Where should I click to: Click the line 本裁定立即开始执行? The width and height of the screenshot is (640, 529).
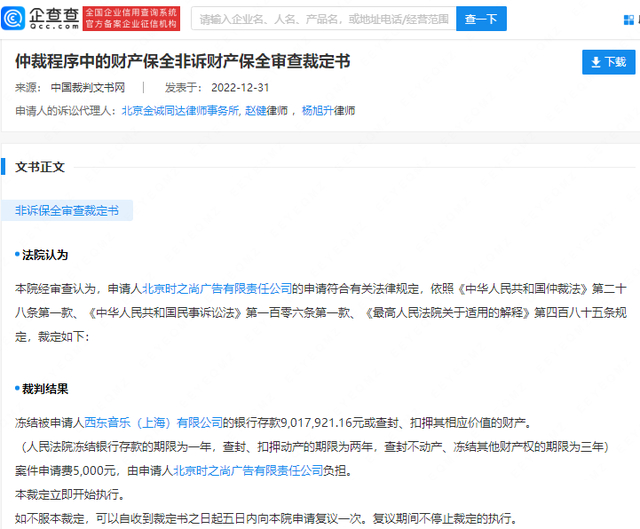[70, 495]
